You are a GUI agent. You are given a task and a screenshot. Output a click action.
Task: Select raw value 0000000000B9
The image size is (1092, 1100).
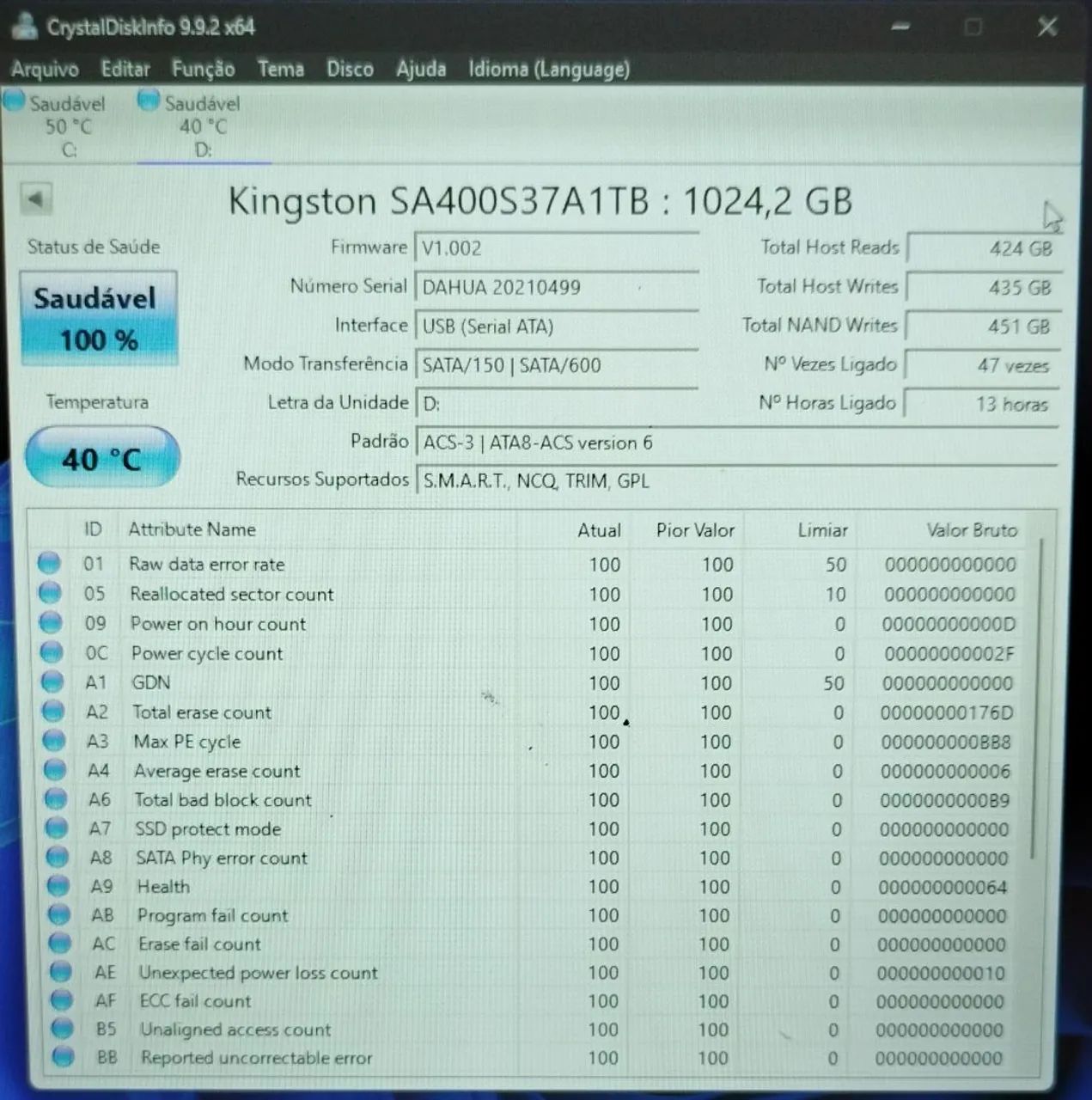(x=944, y=800)
